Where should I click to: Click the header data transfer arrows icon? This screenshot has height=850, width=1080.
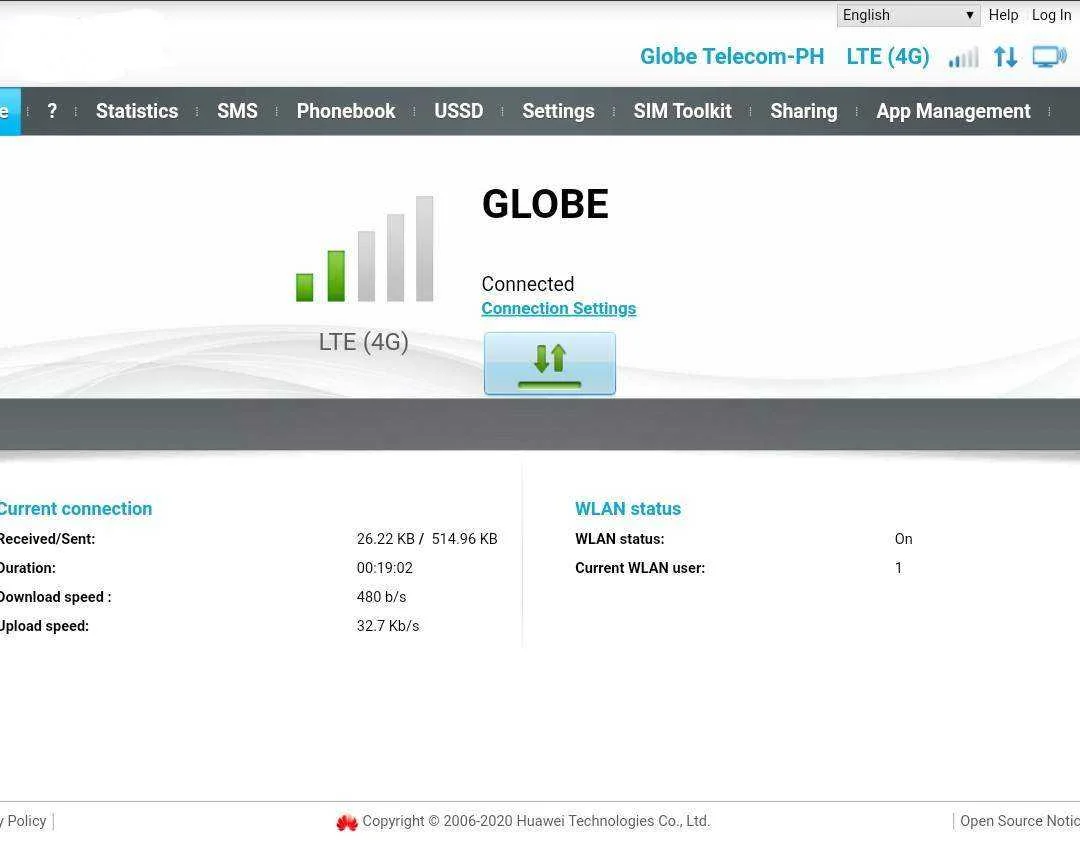[1006, 57]
